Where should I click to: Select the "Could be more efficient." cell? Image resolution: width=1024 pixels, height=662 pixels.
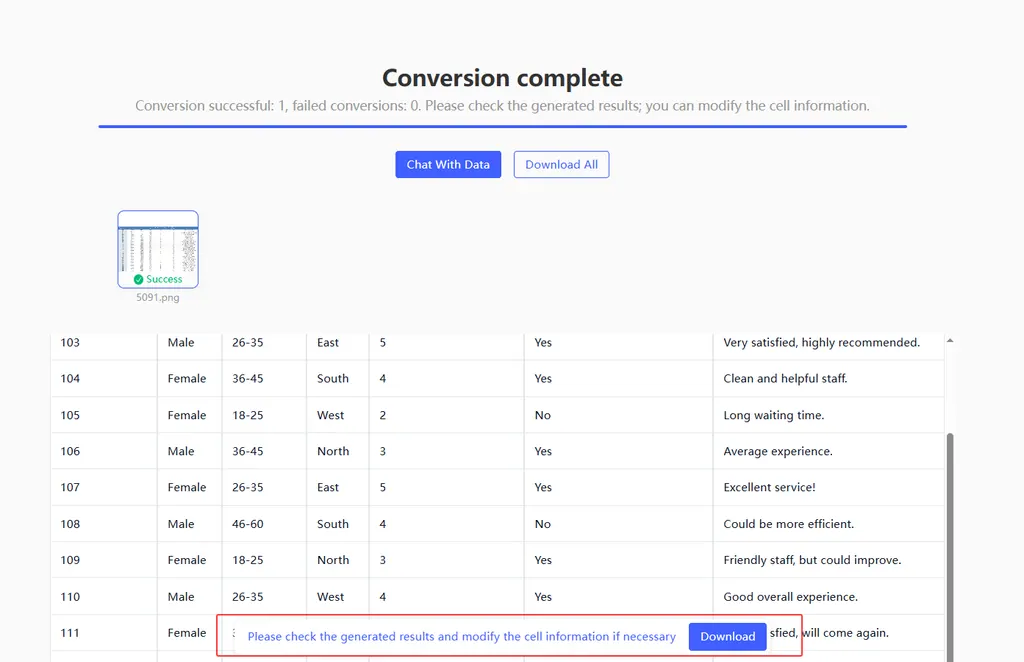(788, 524)
